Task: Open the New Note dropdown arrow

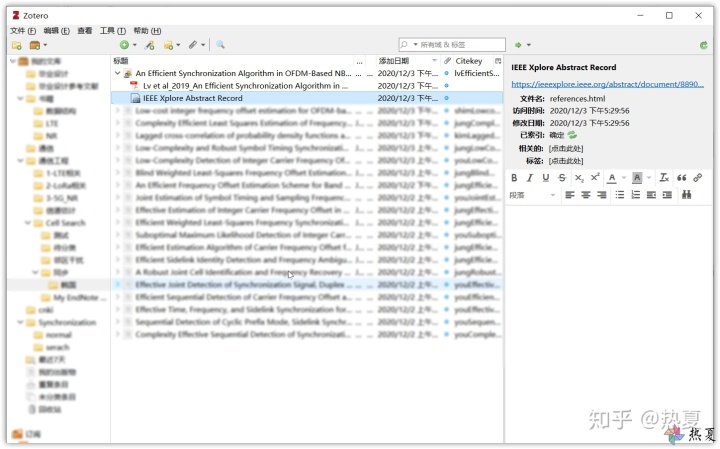Action: [x=178, y=45]
